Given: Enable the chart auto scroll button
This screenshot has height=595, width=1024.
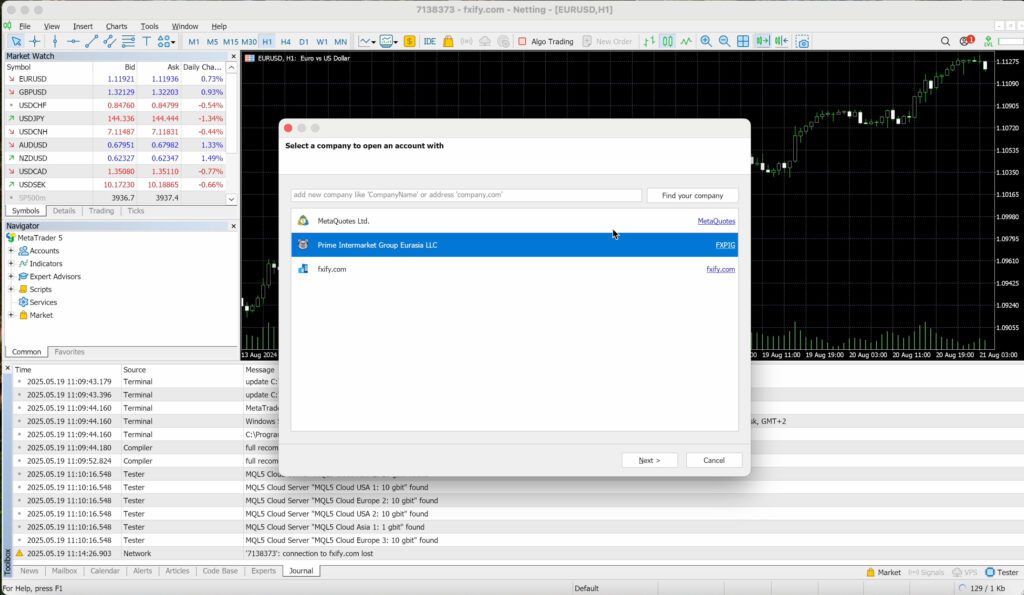Looking at the screenshot, I should [x=762, y=41].
